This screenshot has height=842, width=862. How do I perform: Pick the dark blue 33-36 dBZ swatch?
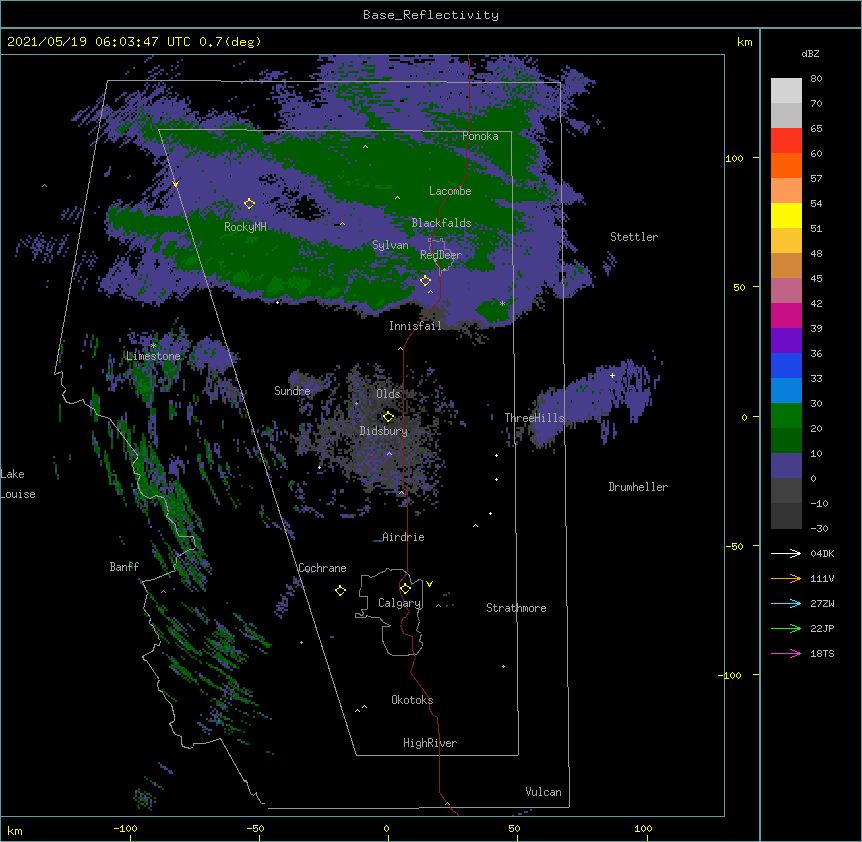tap(786, 365)
